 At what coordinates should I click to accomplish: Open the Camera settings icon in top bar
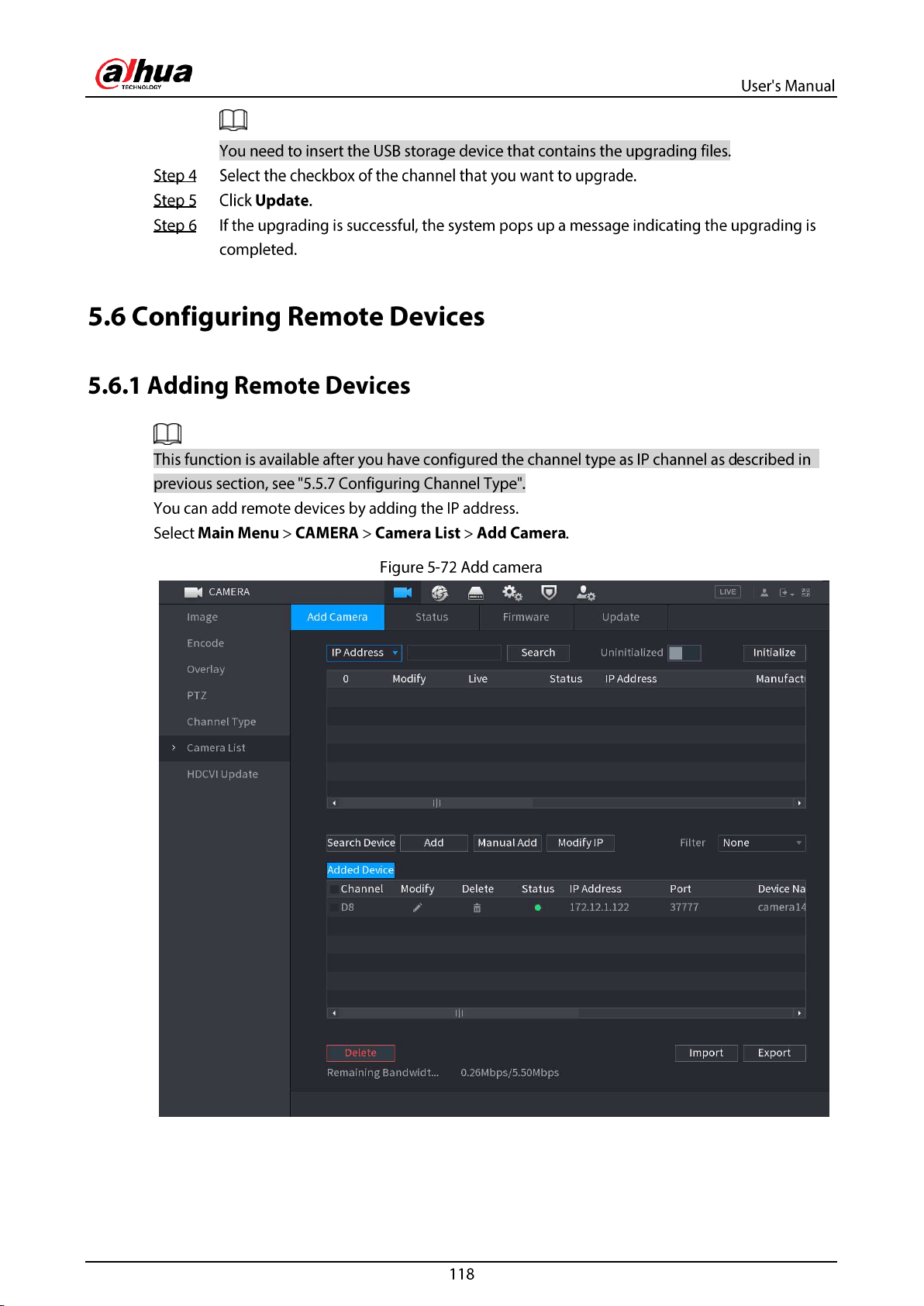click(402, 592)
